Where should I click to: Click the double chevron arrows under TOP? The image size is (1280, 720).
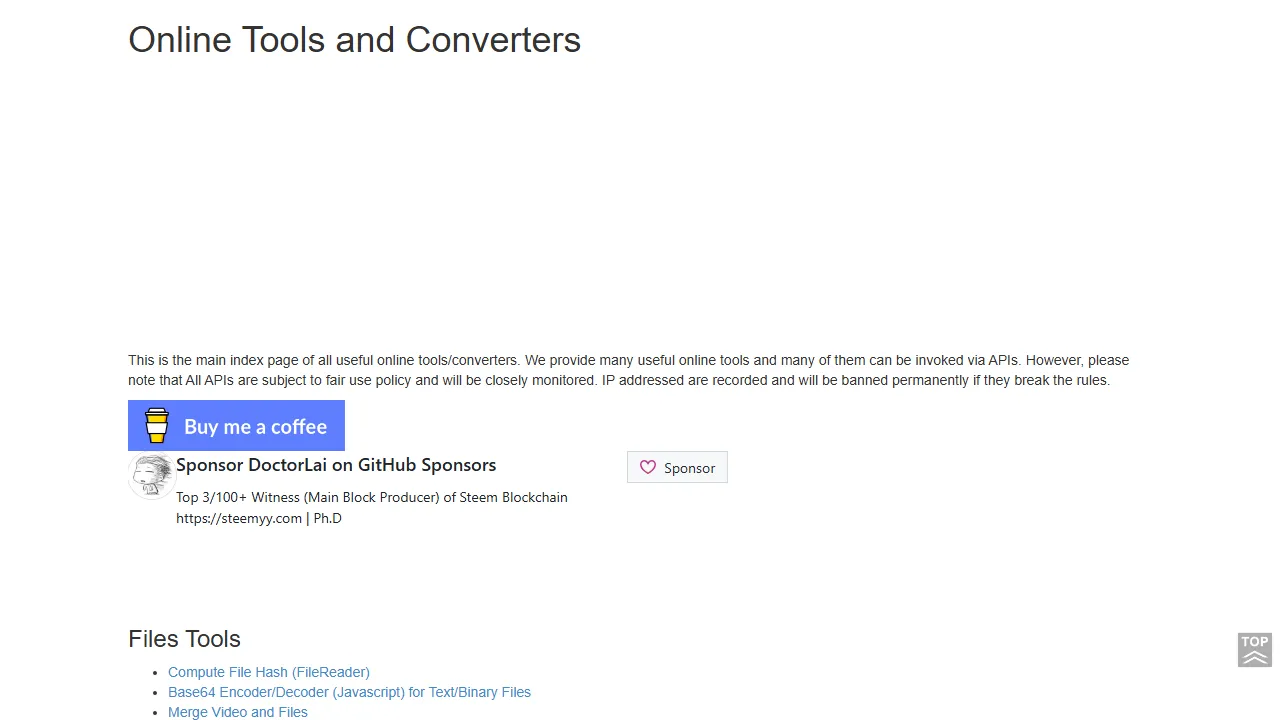[1254, 657]
